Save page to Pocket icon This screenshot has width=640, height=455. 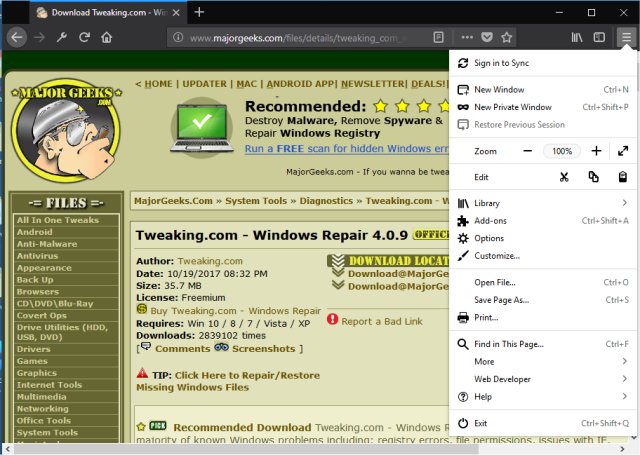pos(487,38)
